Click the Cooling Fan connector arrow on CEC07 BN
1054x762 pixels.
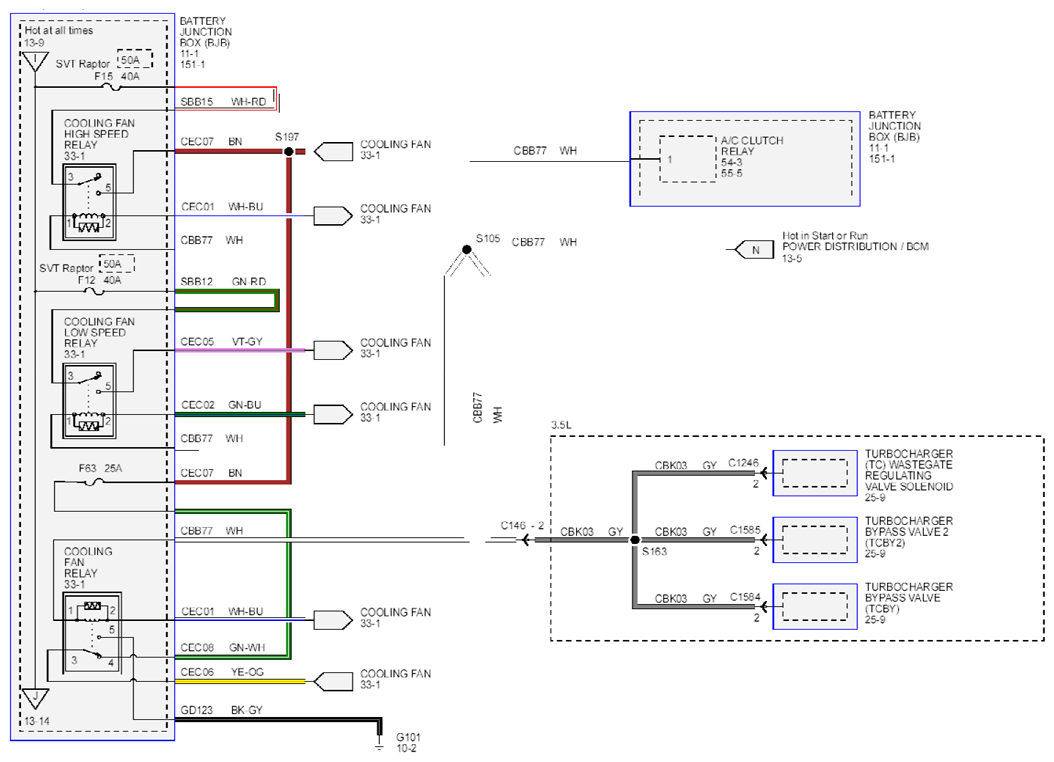tap(333, 152)
